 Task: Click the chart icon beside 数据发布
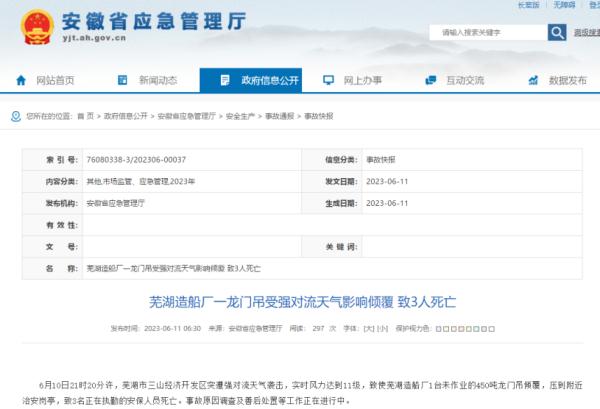click(x=533, y=80)
